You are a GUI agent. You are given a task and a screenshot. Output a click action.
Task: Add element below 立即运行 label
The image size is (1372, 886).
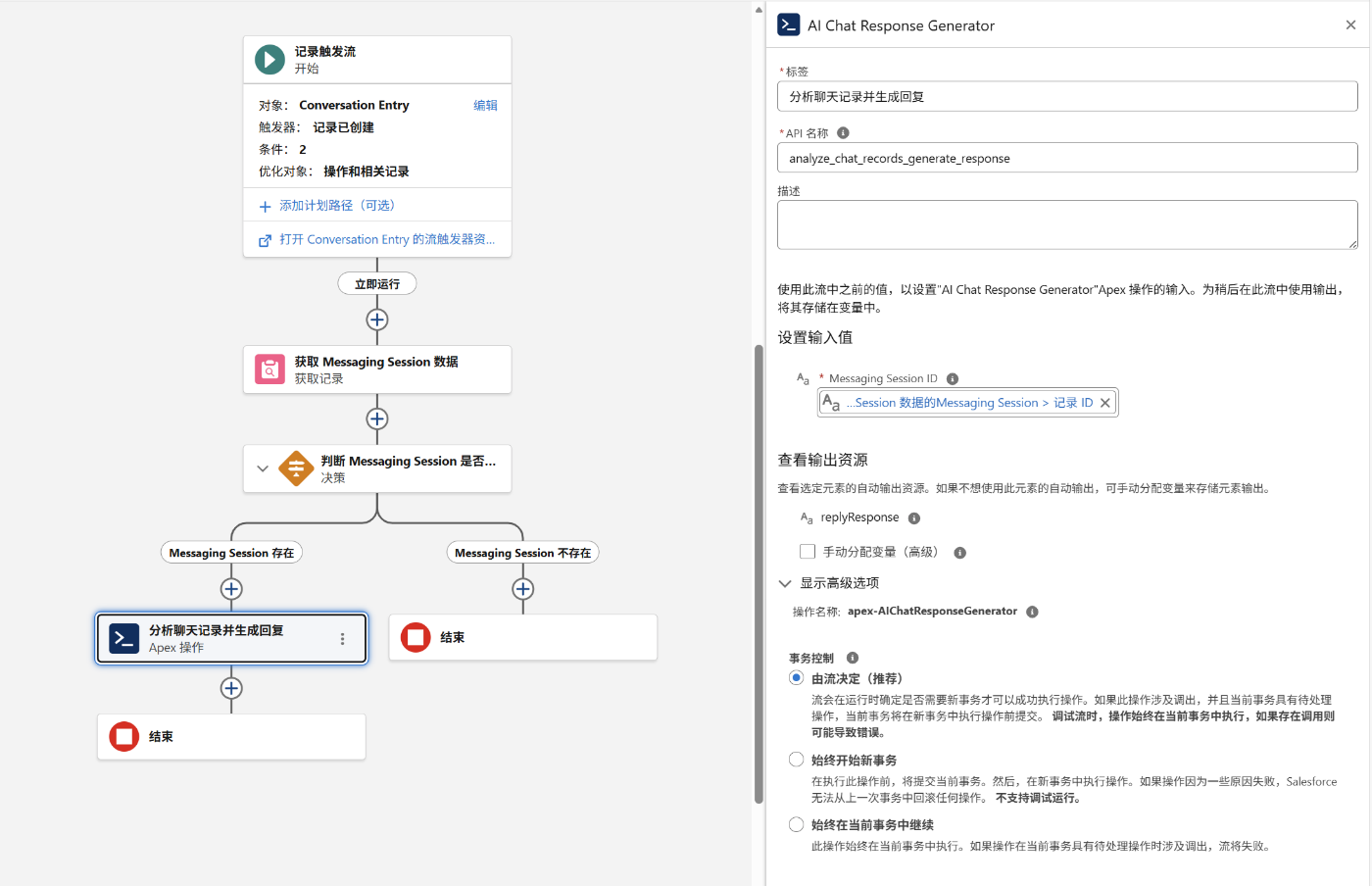tap(377, 320)
